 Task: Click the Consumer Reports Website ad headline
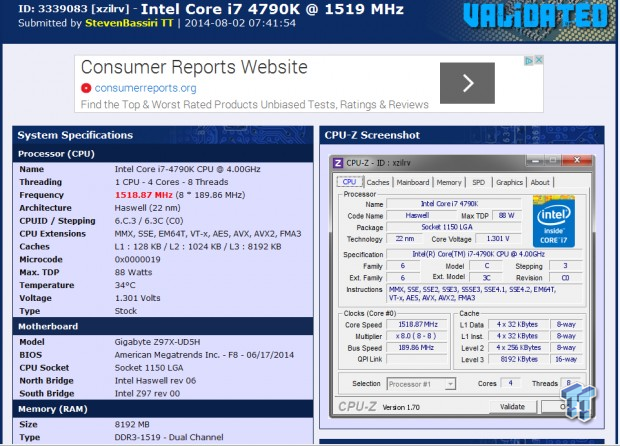point(194,67)
